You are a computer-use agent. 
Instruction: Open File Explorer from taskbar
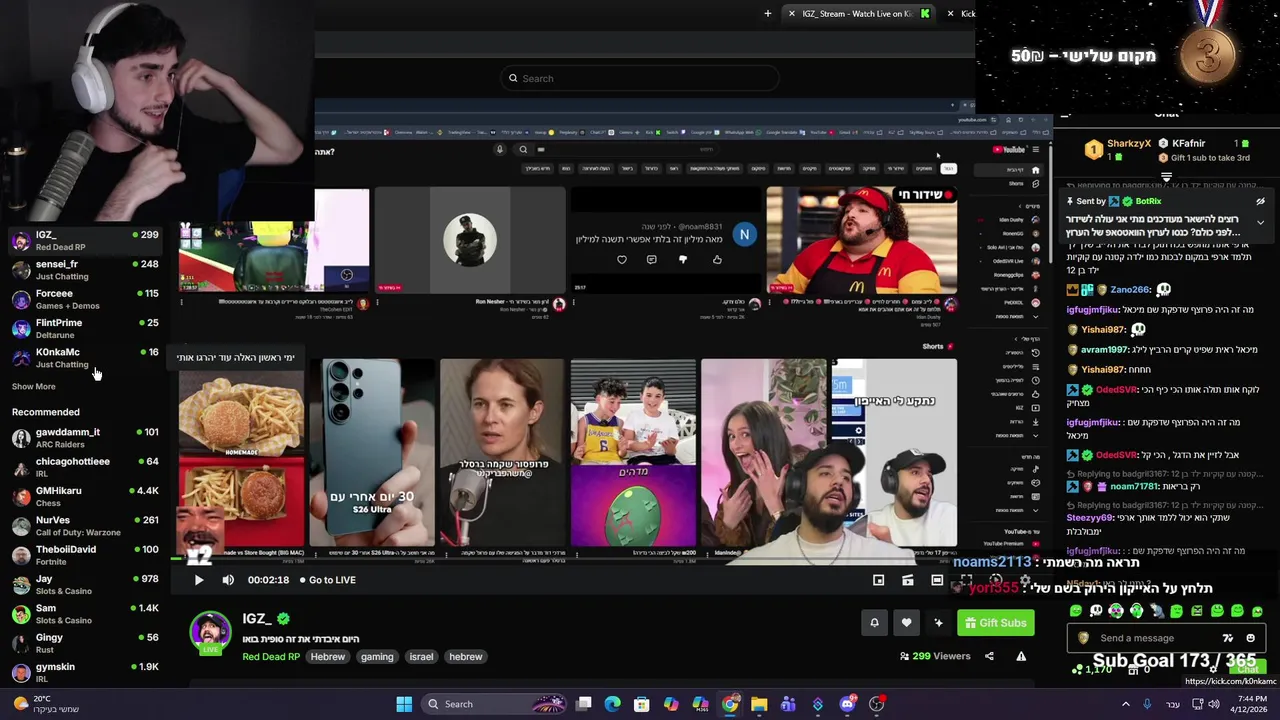click(x=759, y=704)
